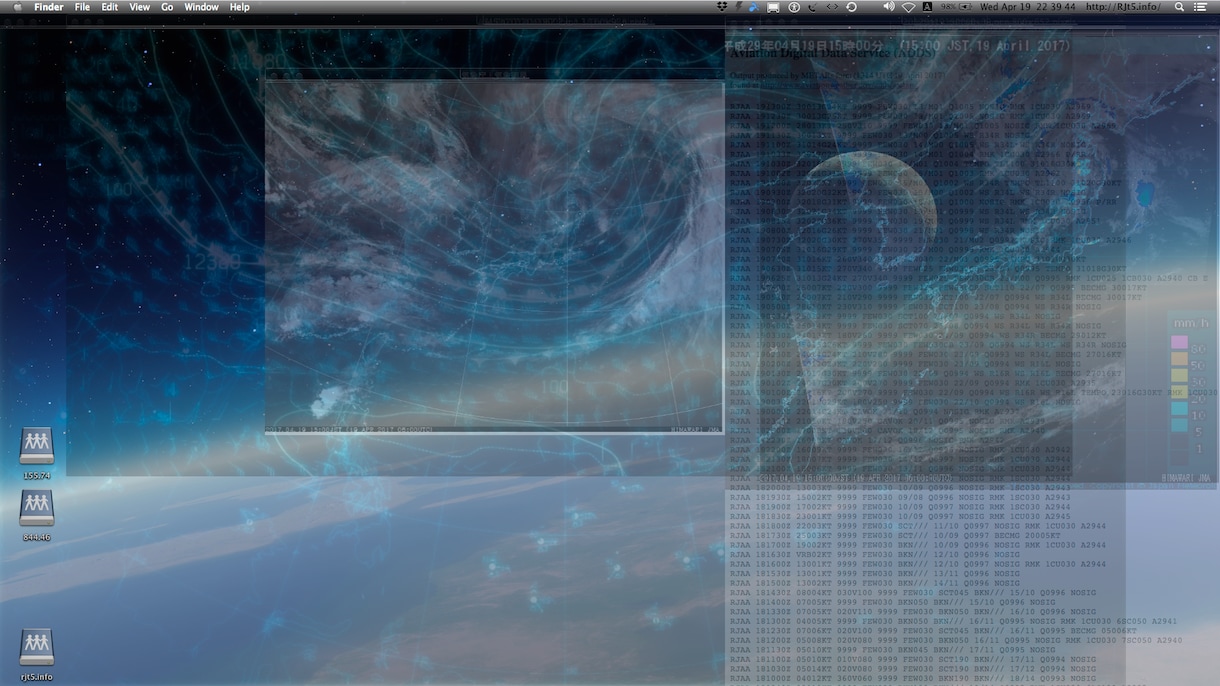Image resolution: width=1220 pixels, height=686 pixels.
Task: Click the http://RJt5.info/ menu bar text
Action: [1122, 7]
